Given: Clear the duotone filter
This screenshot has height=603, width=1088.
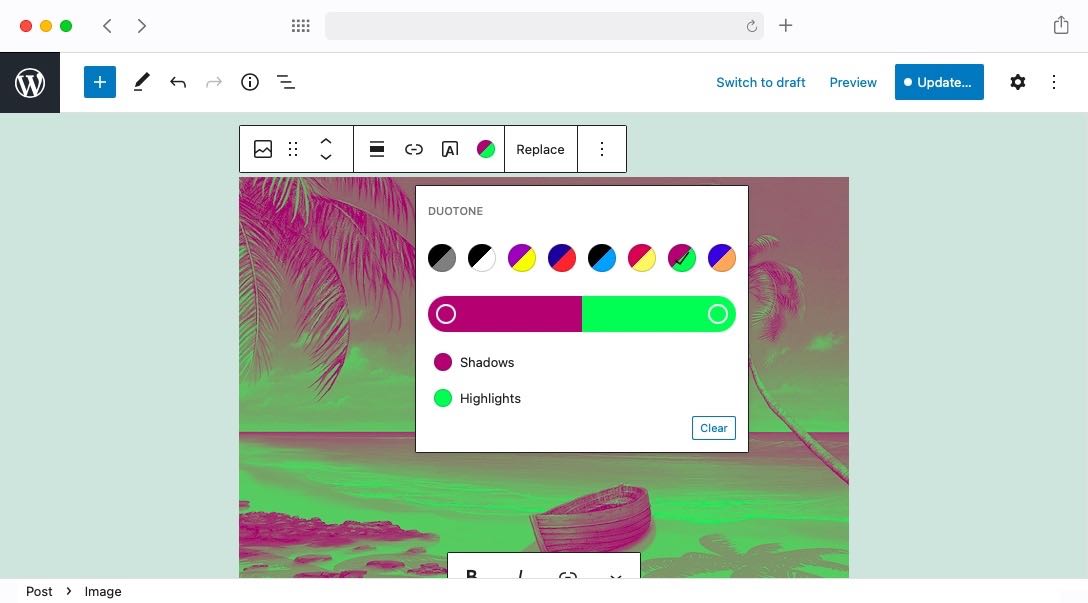Looking at the screenshot, I should point(713,428).
